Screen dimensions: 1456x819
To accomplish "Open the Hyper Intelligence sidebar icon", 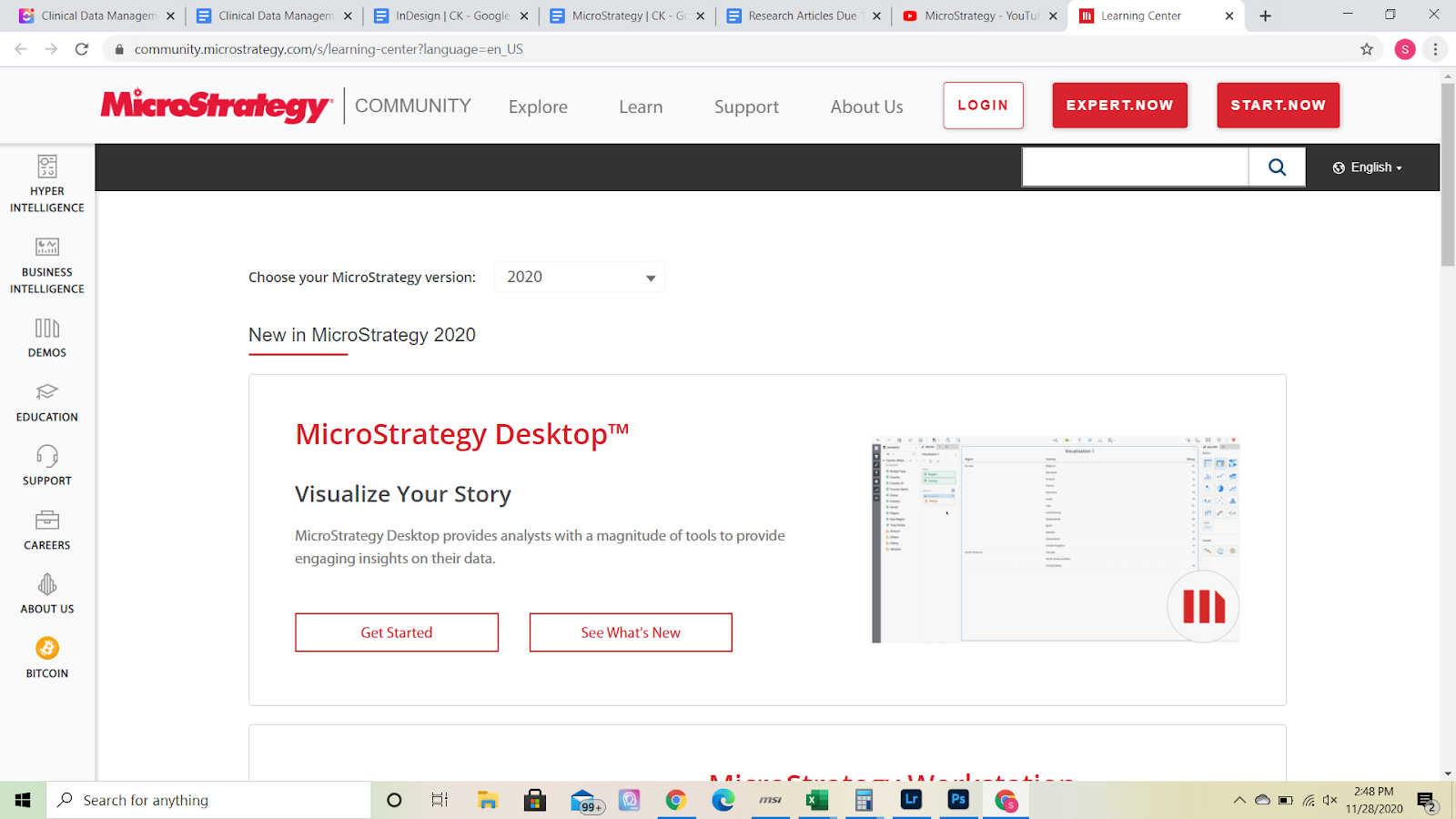I will (47, 167).
